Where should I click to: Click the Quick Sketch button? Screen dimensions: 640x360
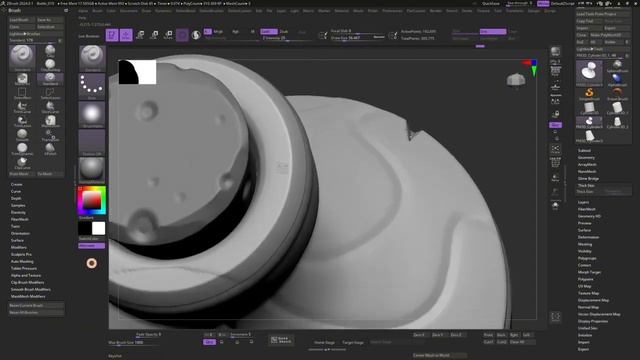pyautogui.click(x=281, y=340)
